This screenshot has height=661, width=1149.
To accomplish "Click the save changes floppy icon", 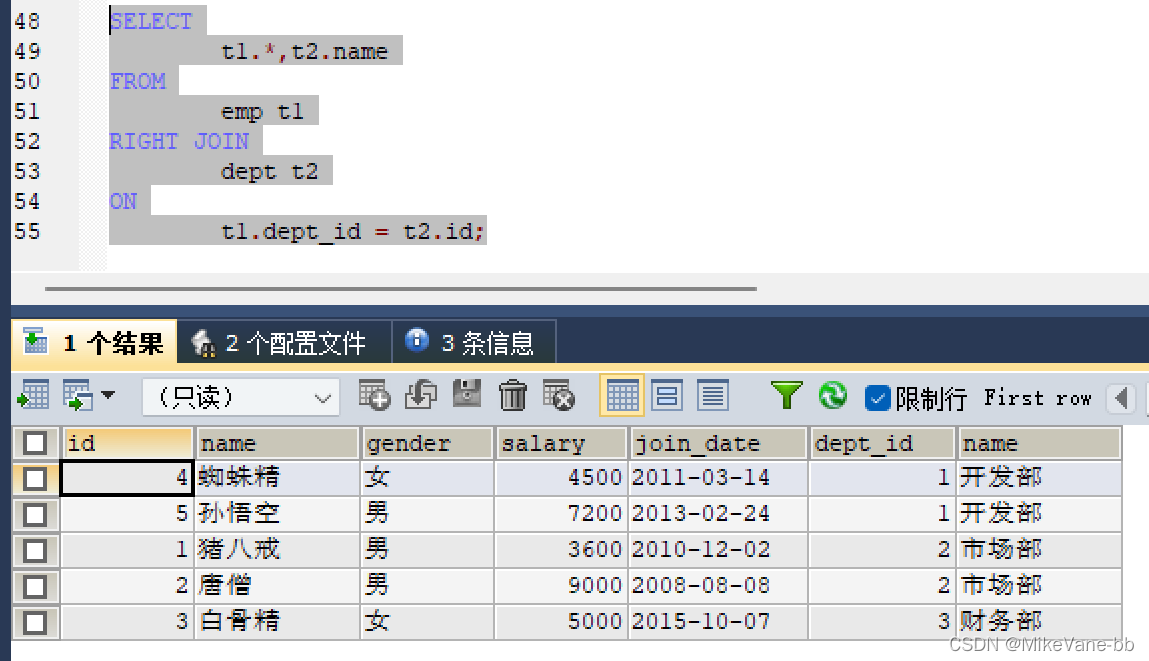I will [467, 394].
